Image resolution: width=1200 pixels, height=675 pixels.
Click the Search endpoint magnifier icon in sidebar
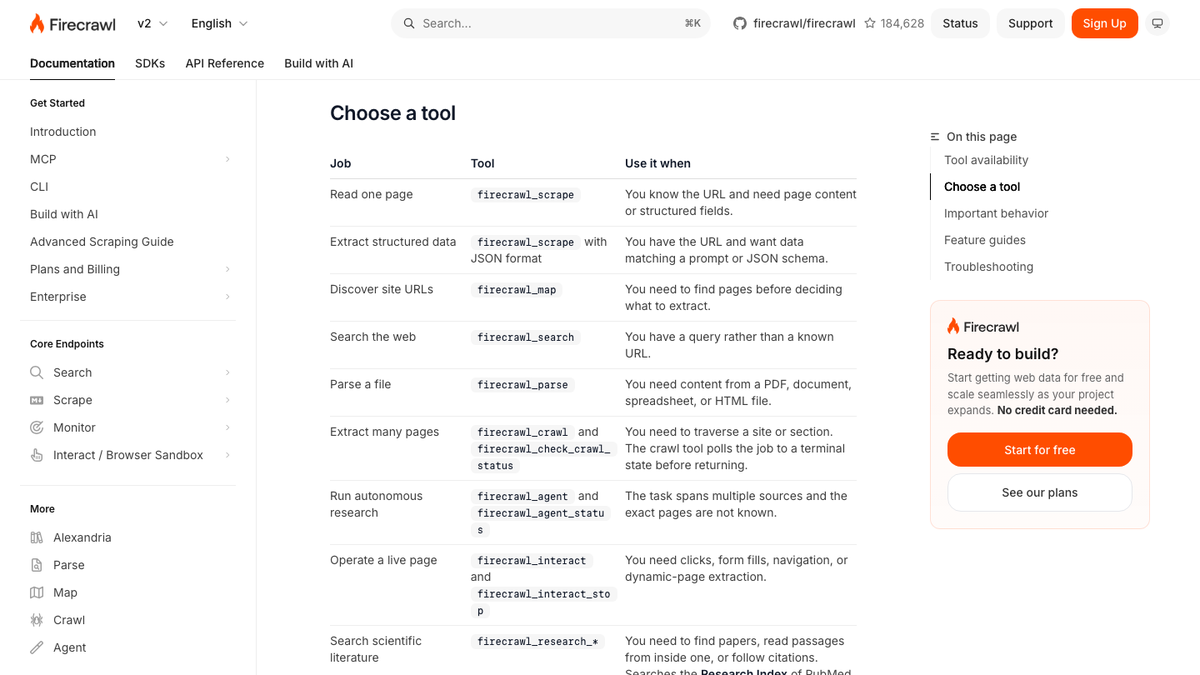pyautogui.click(x=36, y=372)
